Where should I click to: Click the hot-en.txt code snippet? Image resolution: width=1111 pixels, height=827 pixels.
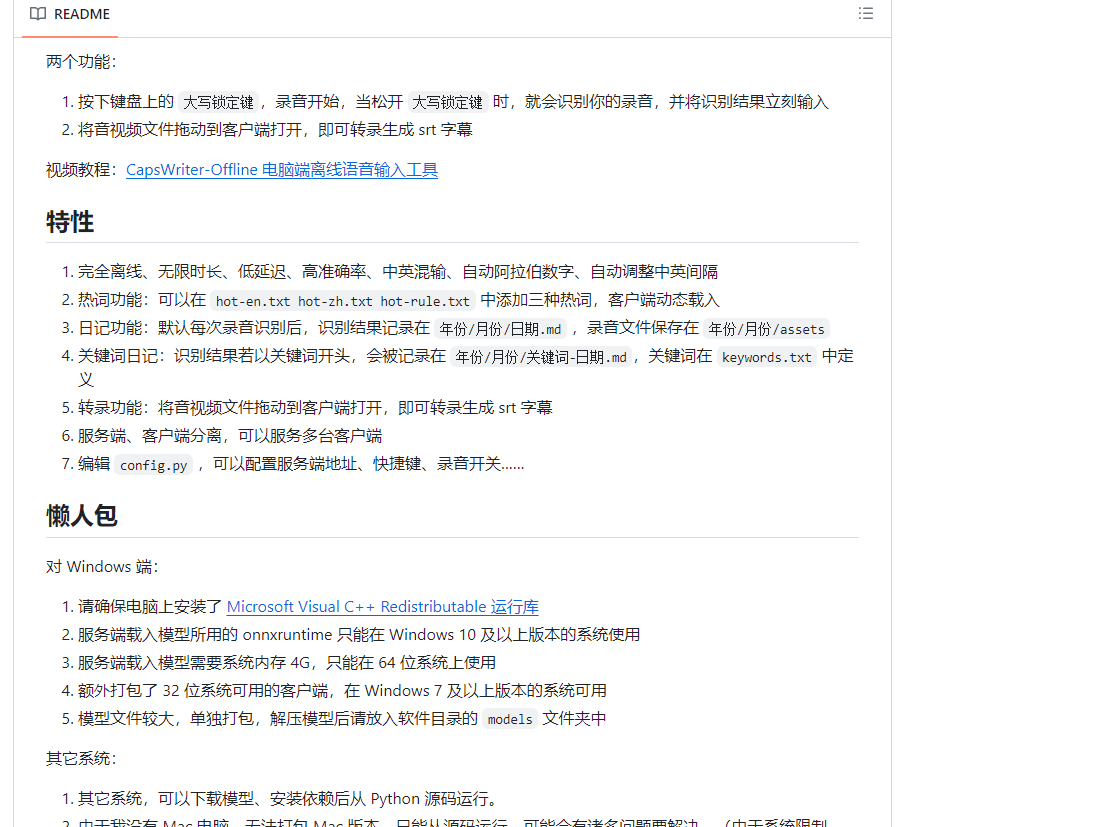click(x=251, y=300)
